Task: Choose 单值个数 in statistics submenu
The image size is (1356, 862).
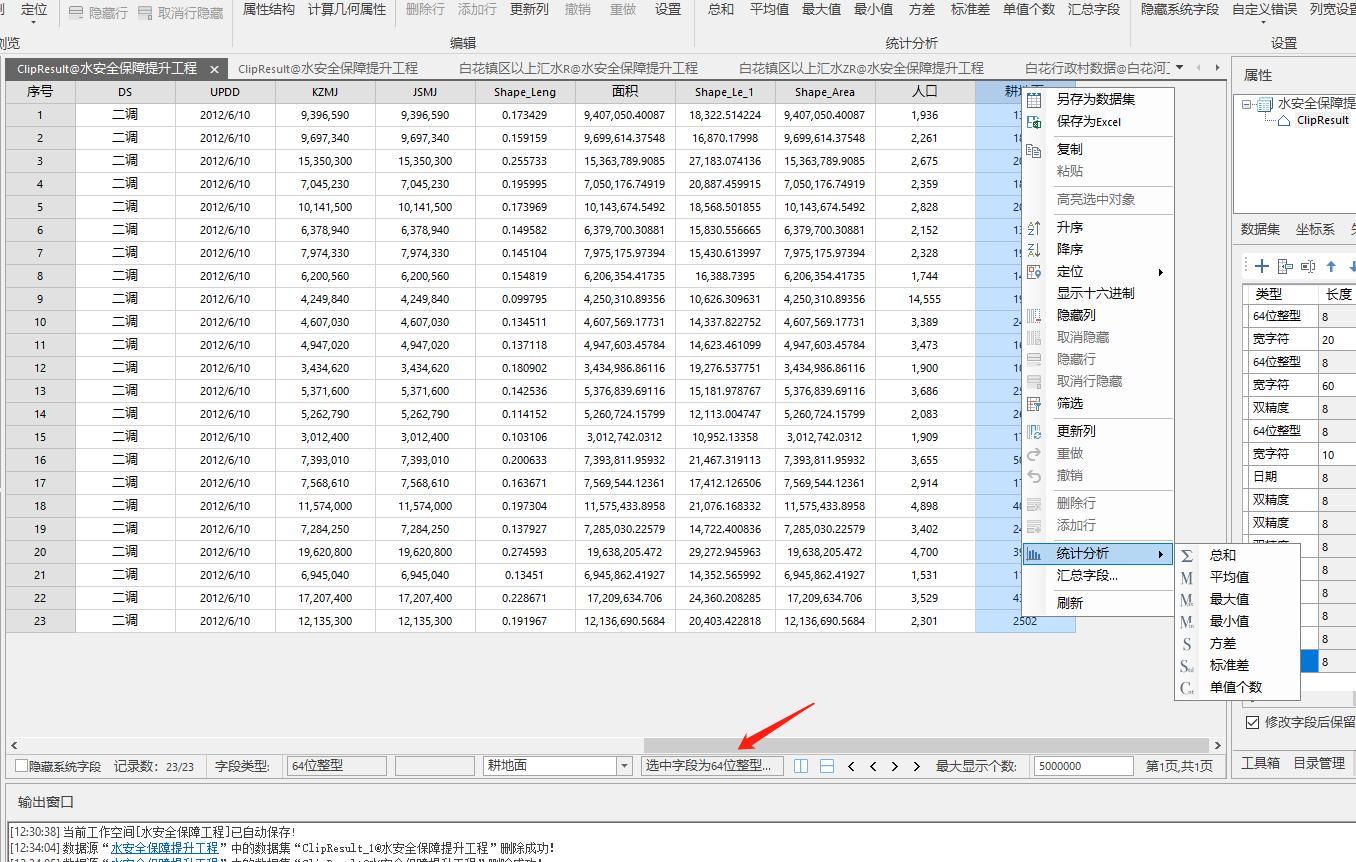Action: 1236,687
